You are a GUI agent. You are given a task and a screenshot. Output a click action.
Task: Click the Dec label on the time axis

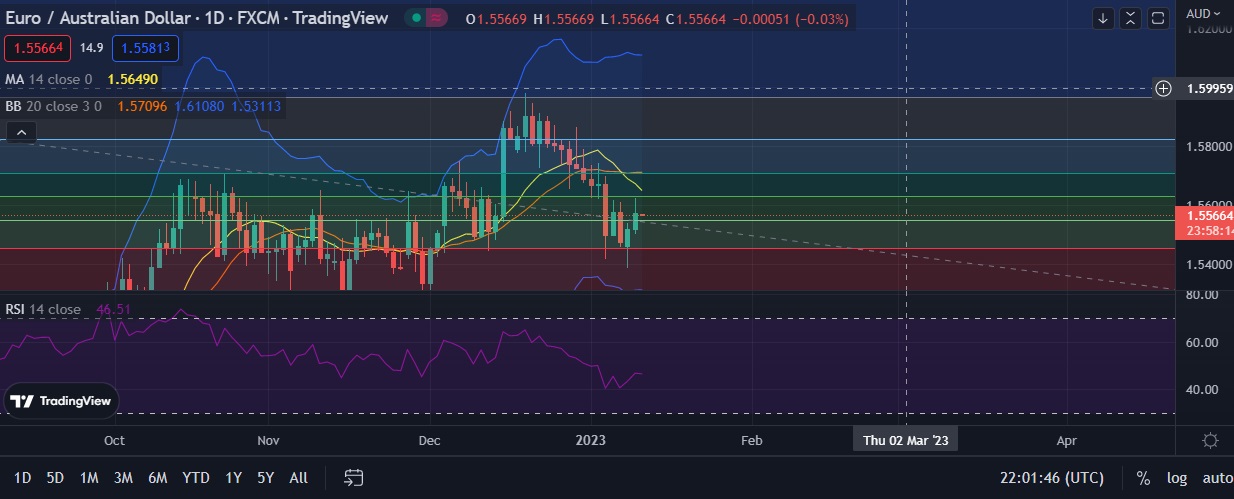click(x=429, y=440)
